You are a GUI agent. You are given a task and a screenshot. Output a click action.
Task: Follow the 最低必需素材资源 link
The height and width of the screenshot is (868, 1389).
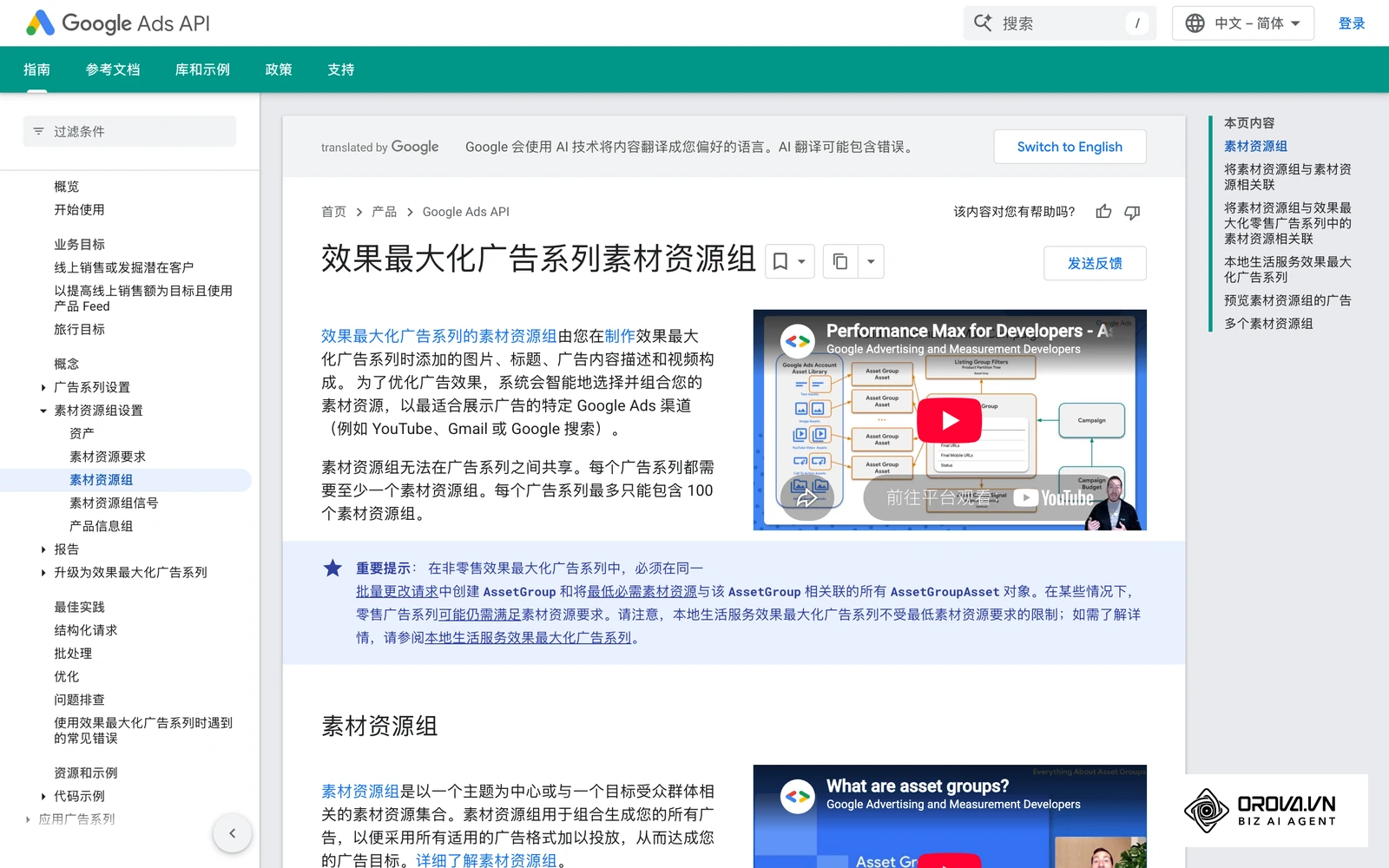click(642, 592)
